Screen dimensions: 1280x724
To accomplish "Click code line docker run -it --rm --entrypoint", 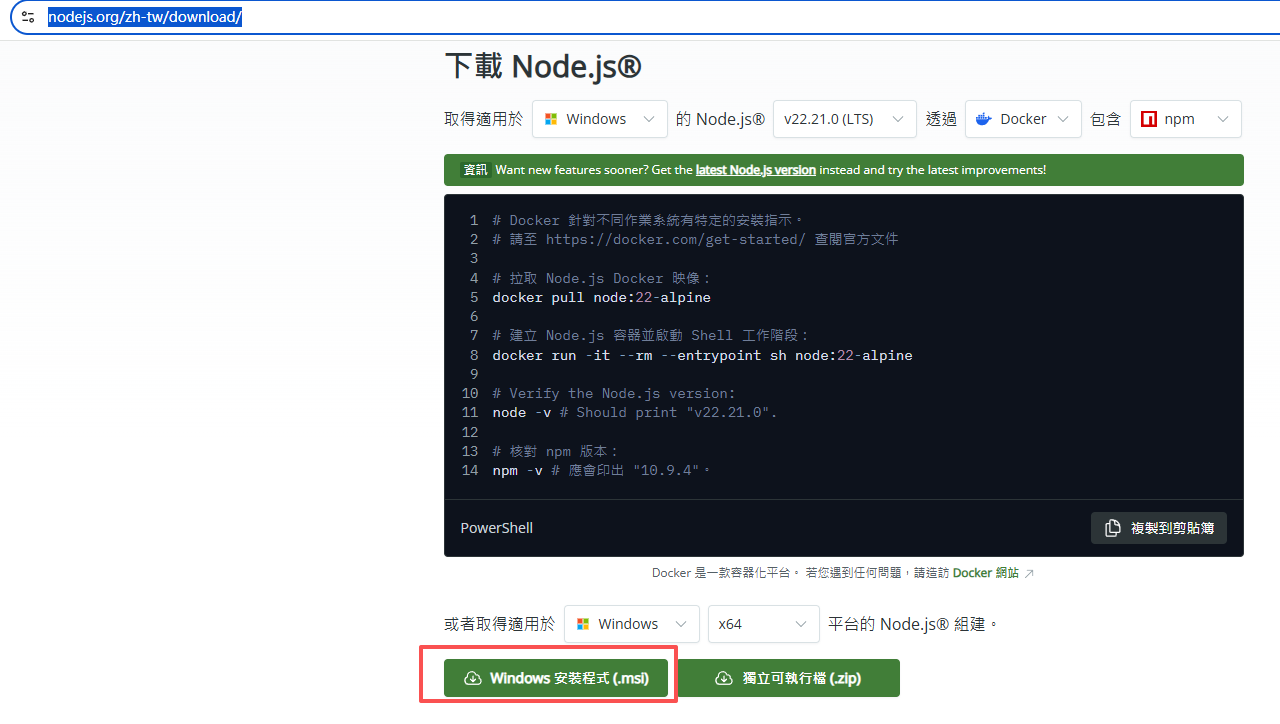I will click(x=702, y=355).
